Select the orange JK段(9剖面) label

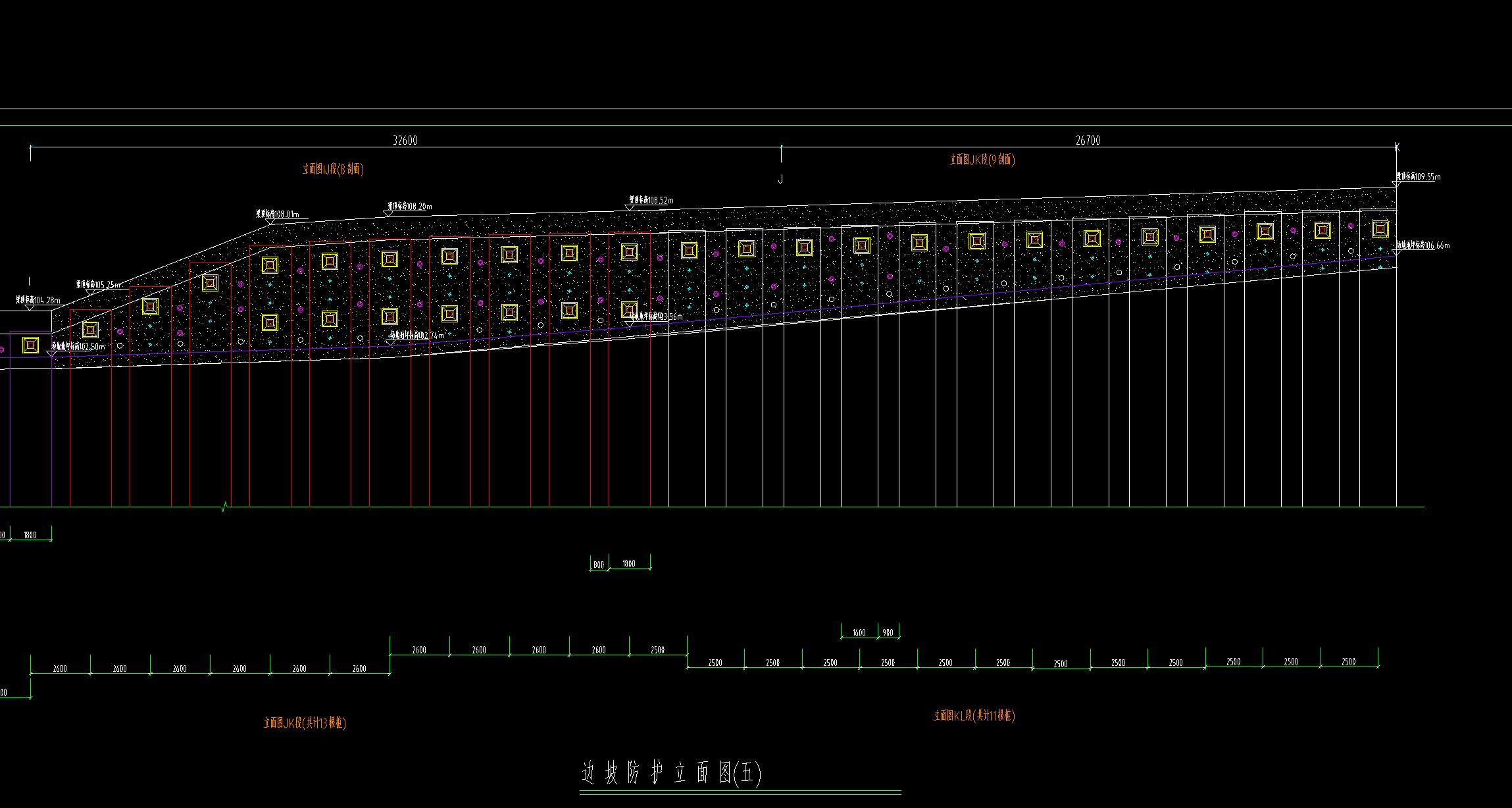point(982,159)
